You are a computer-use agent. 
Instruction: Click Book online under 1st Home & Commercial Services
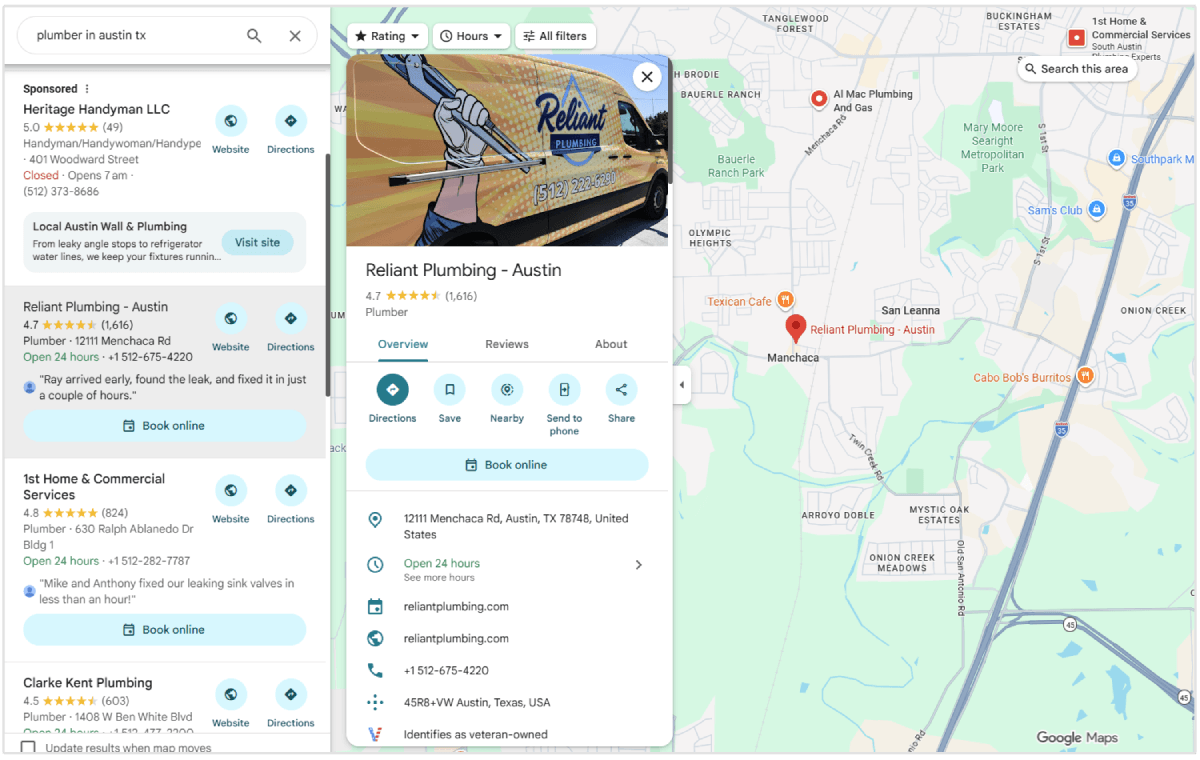(165, 630)
